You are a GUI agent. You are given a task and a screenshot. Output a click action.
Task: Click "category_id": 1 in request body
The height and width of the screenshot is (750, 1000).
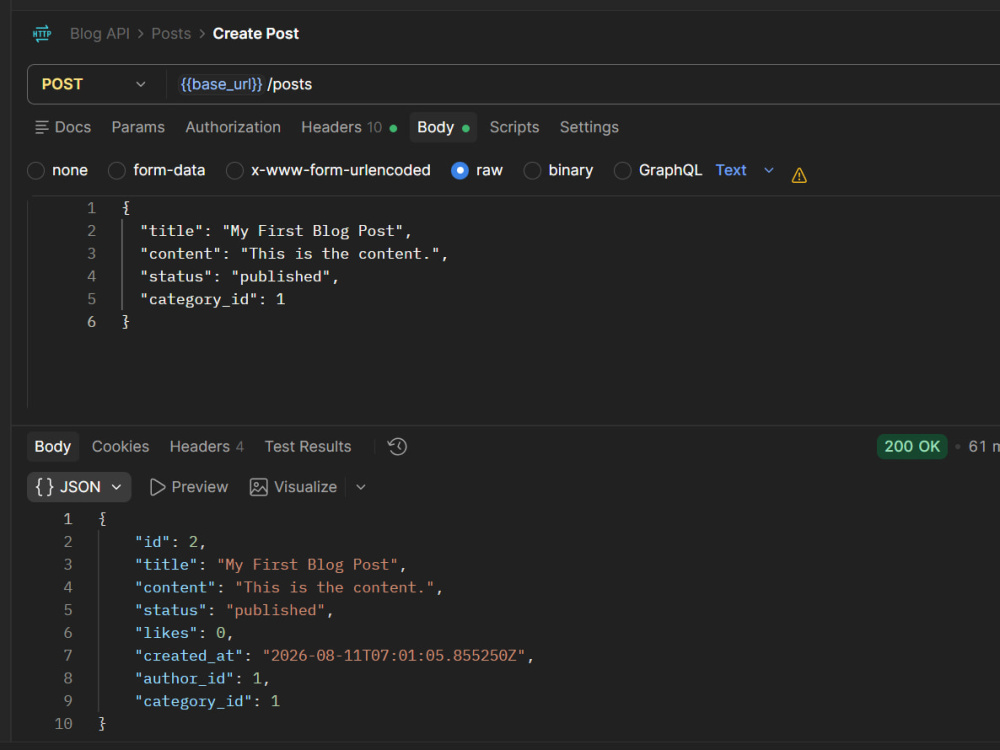tap(212, 300)
